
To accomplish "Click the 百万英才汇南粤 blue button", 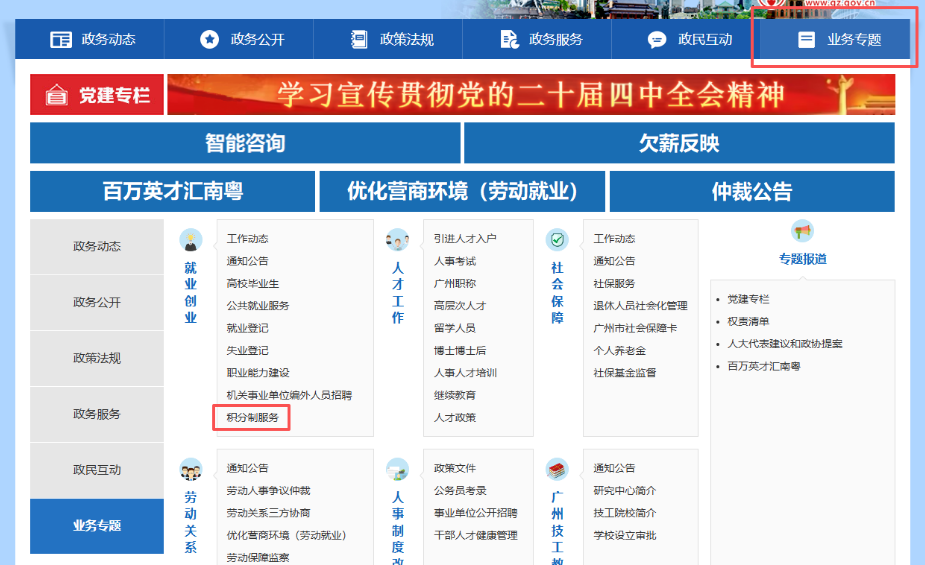I will (x=172, y=191).
